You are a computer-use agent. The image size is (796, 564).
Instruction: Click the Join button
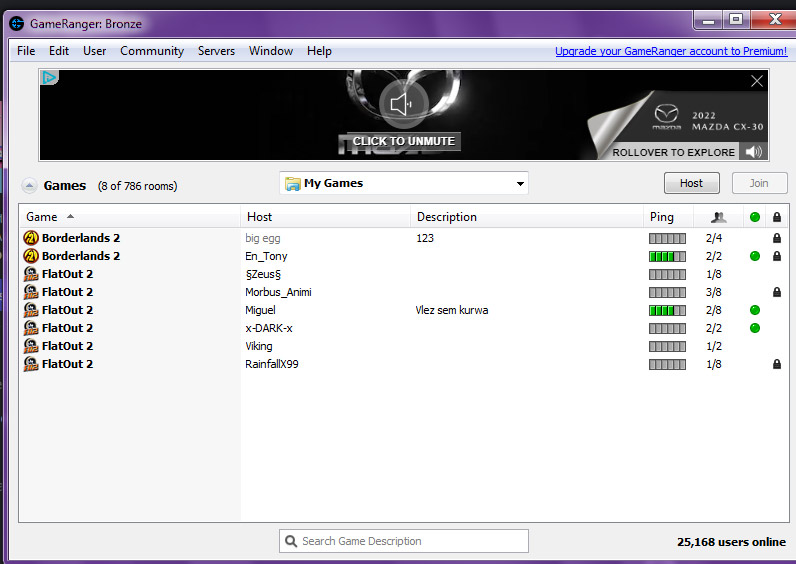pyautogui.click(x=759, y=183)
